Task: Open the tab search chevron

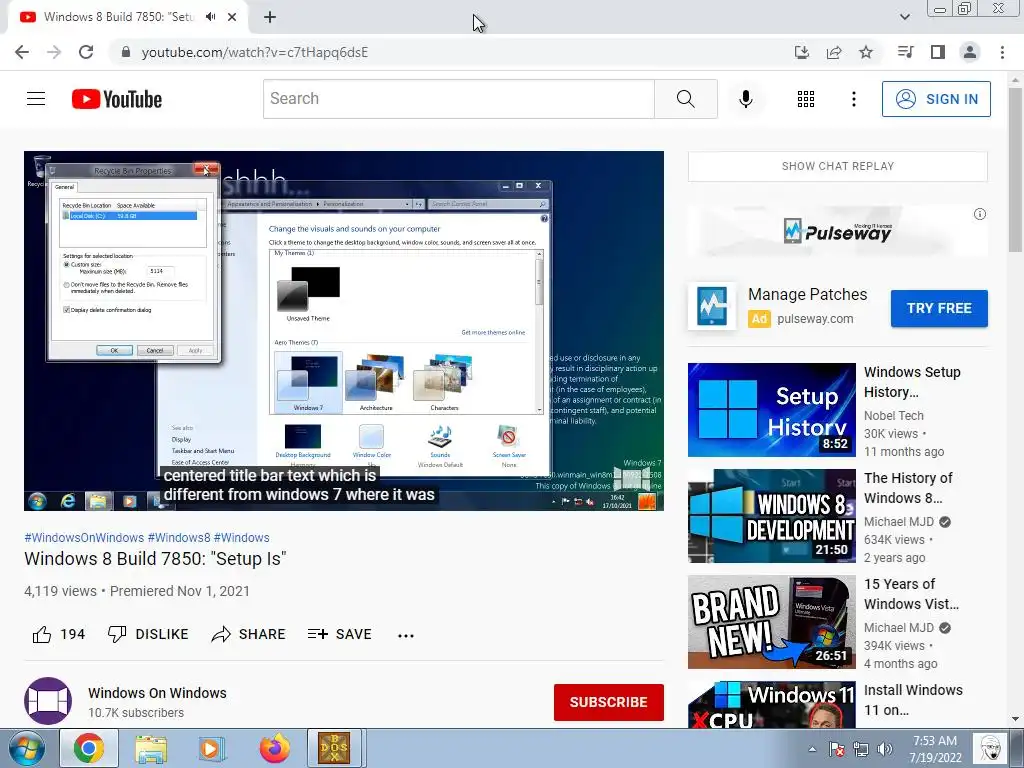Action: (x=905, y=17)
